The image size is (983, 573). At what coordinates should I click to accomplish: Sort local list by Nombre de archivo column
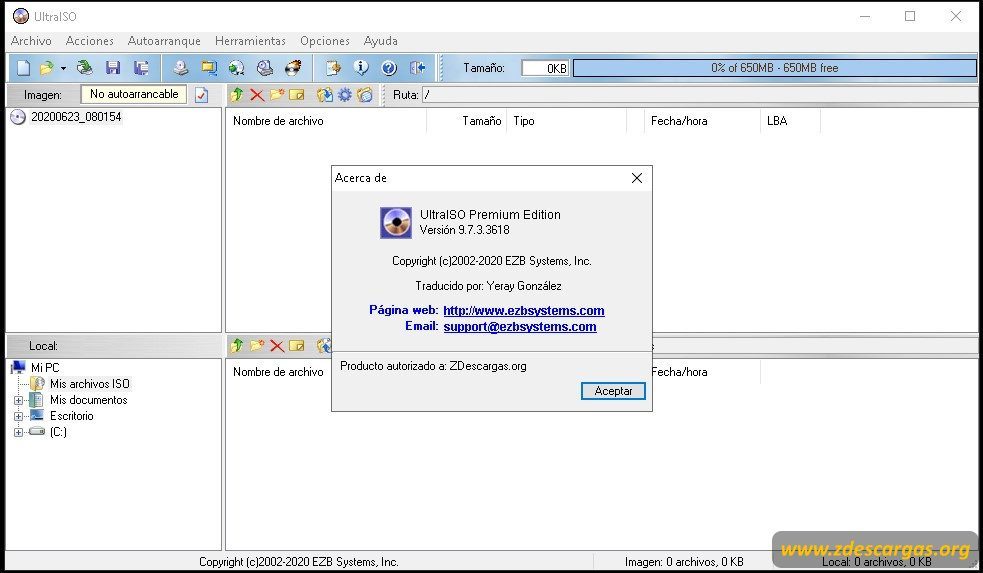[x=278, y=372]
